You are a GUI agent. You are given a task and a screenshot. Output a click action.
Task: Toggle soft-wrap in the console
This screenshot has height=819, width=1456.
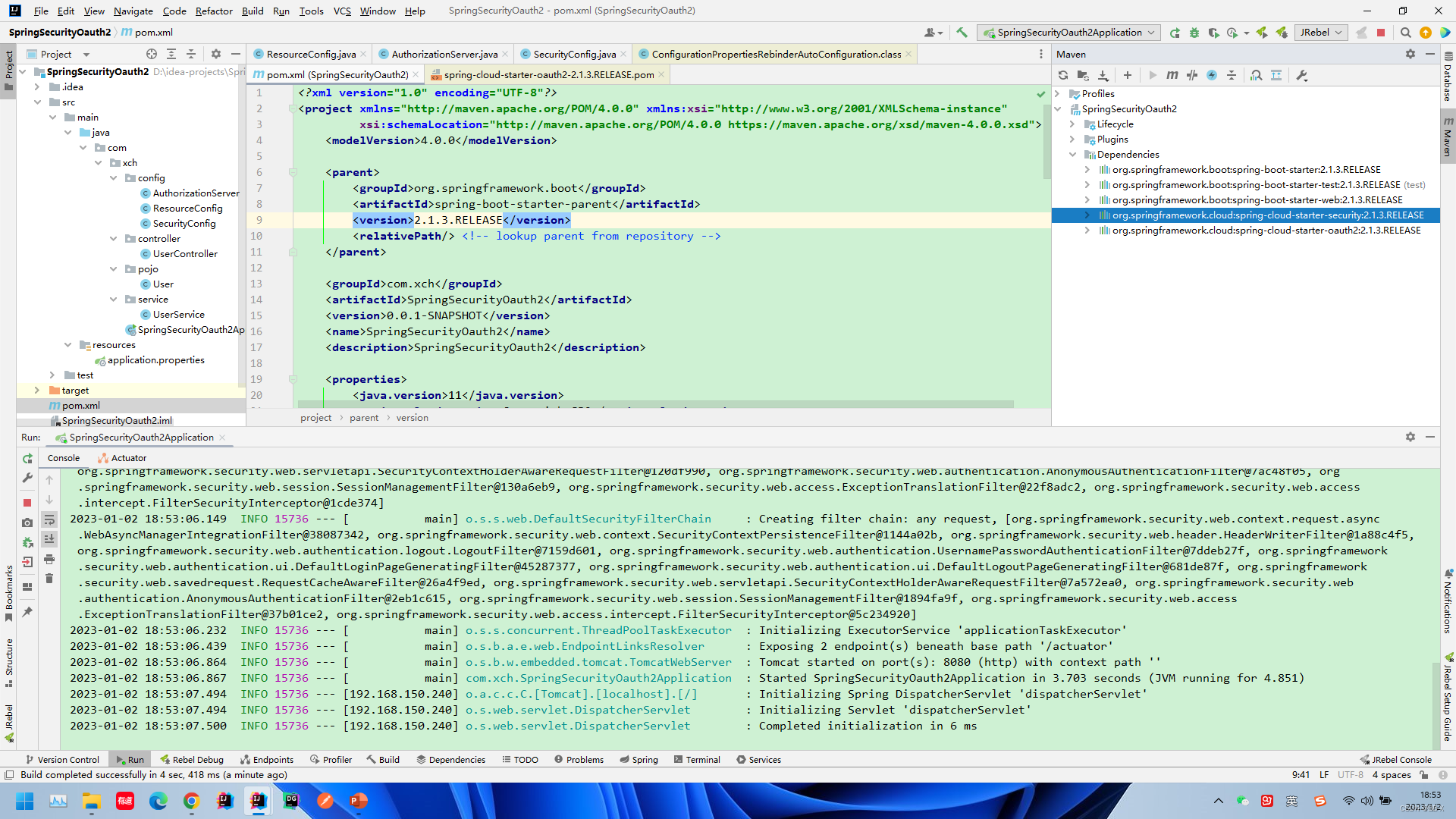point(49,519)
